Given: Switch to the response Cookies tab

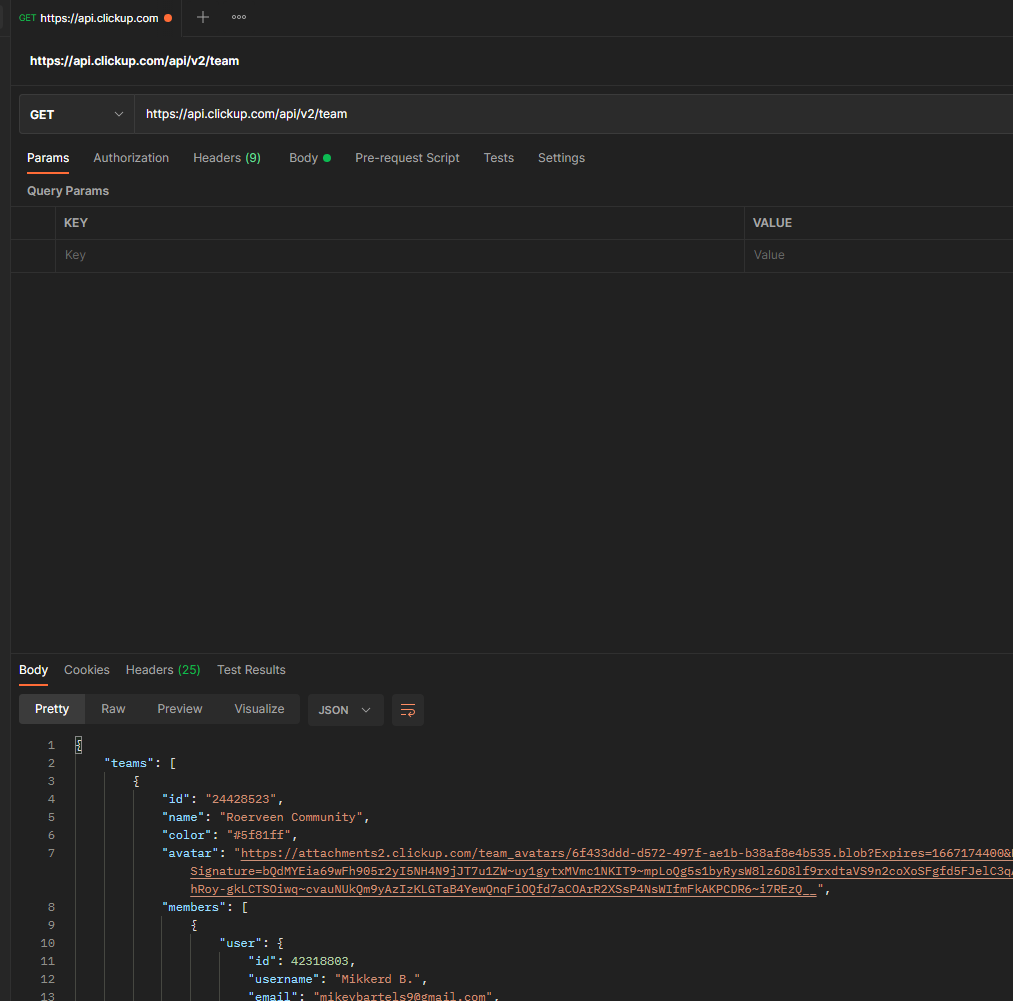Looking at the screenshot, I should [x=87, y=670].
